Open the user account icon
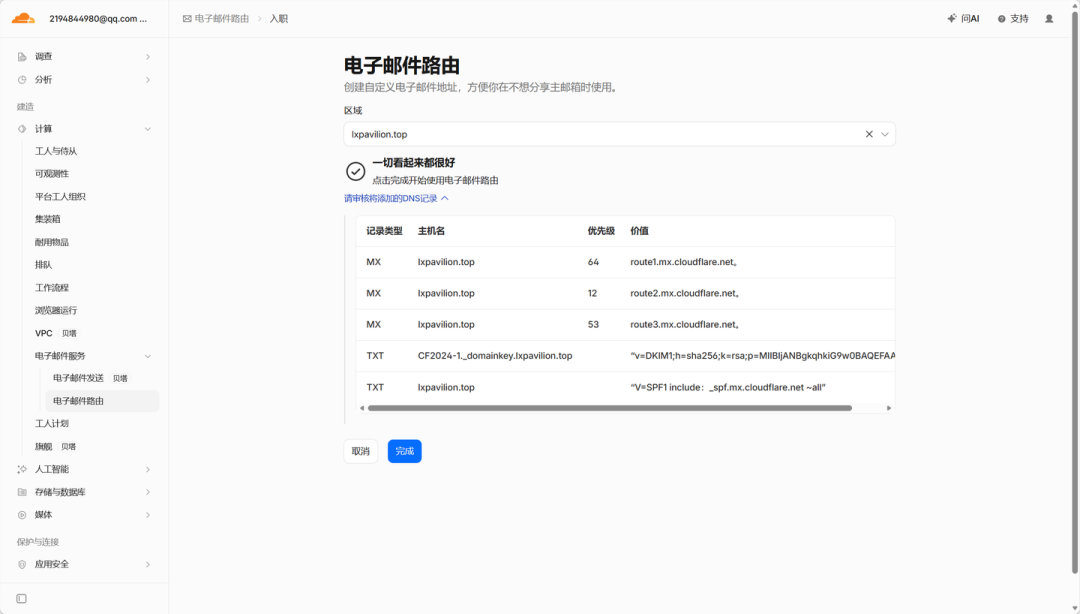1080x614 pixels. coord(1049,19)
